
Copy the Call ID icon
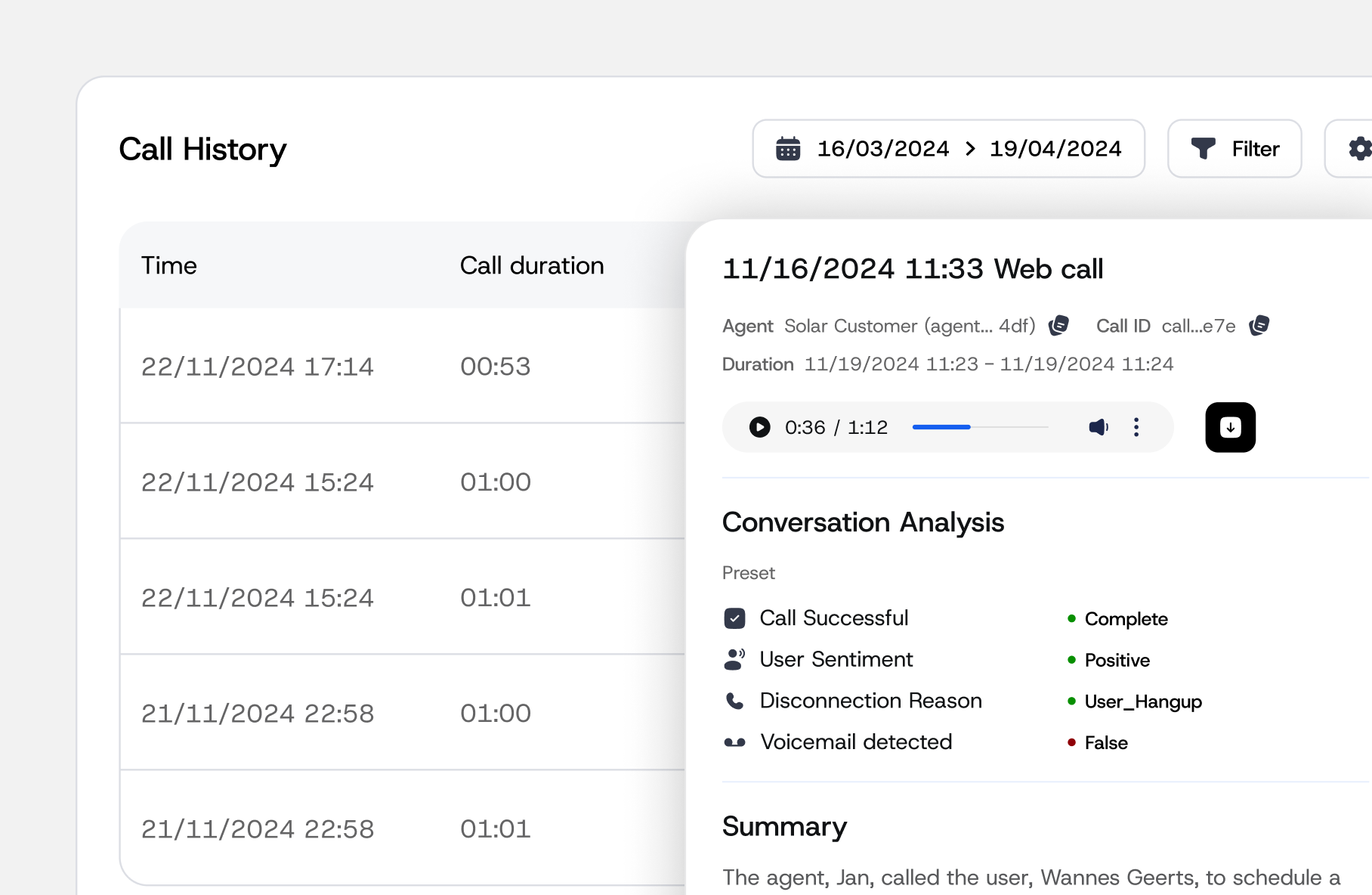coord(1259,326)
